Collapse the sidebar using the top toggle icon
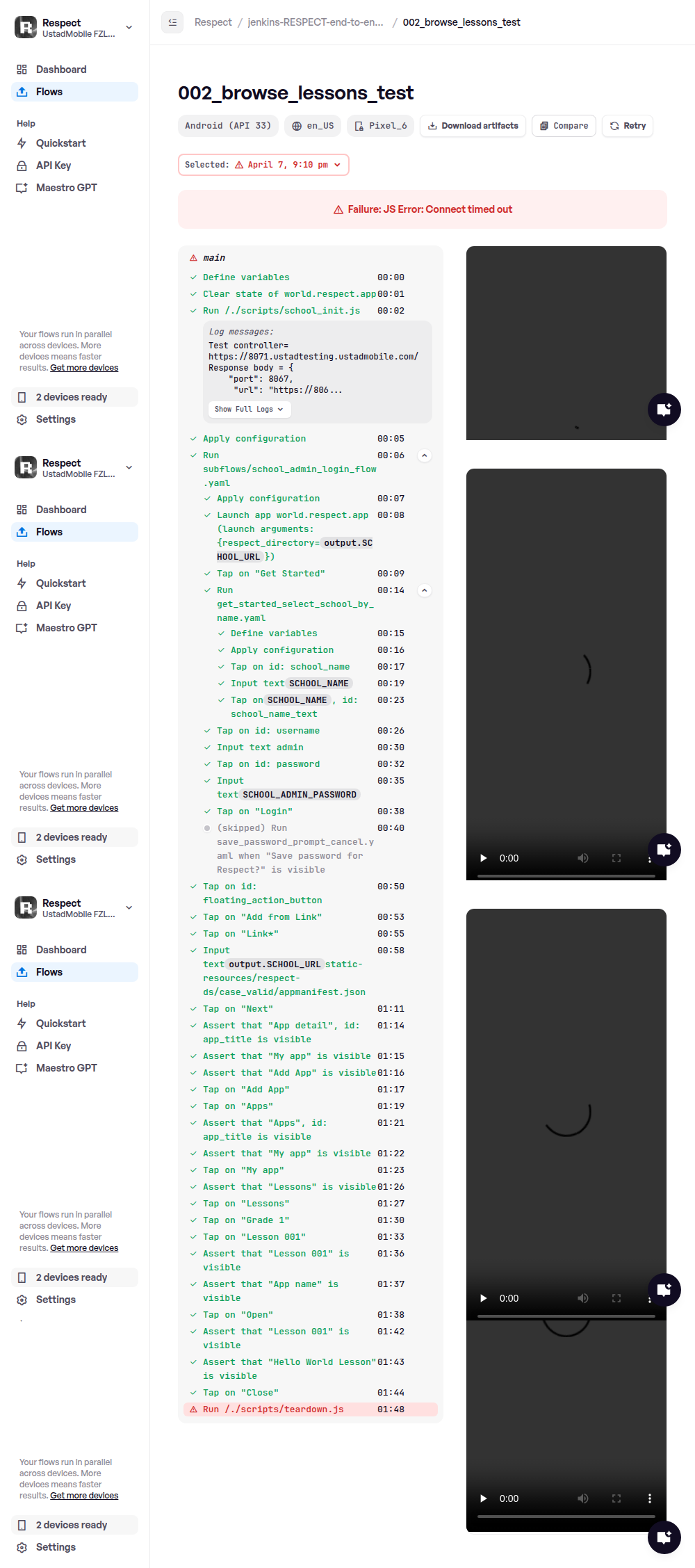695x1568 pixels. [172, 22]
